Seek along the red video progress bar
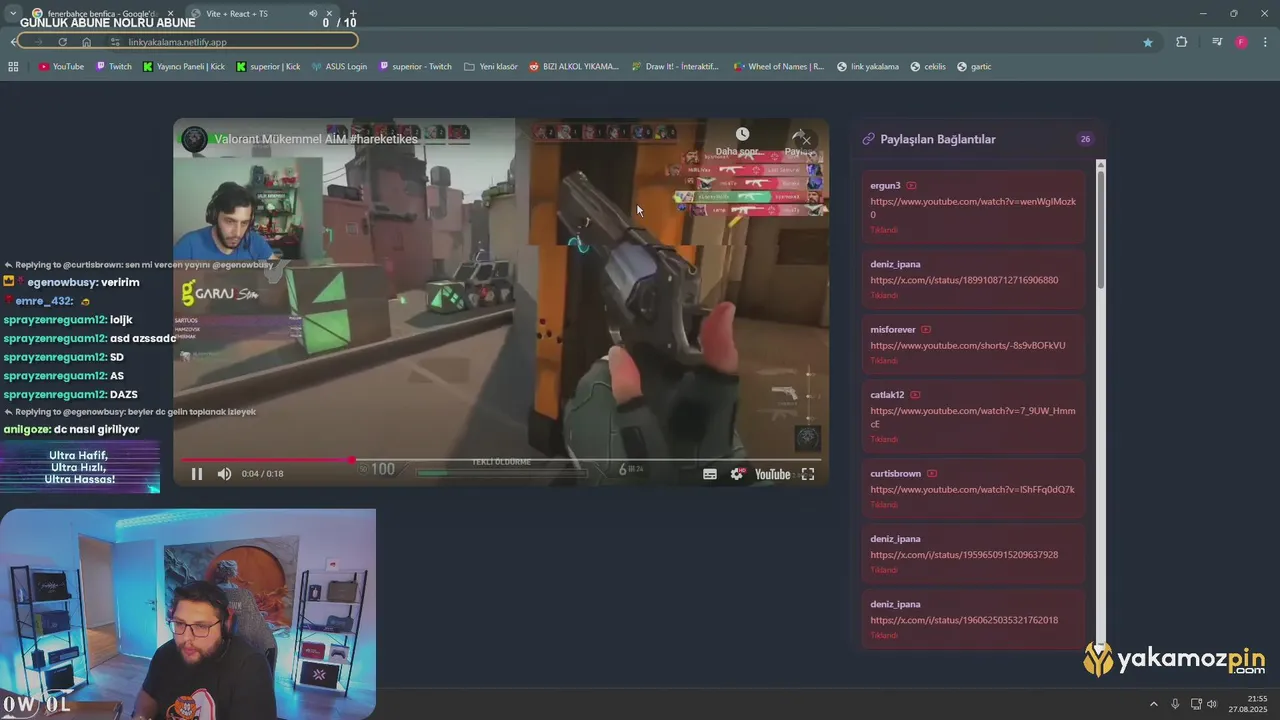This screenshot has height=720, width=1280. tap(500, 460)
